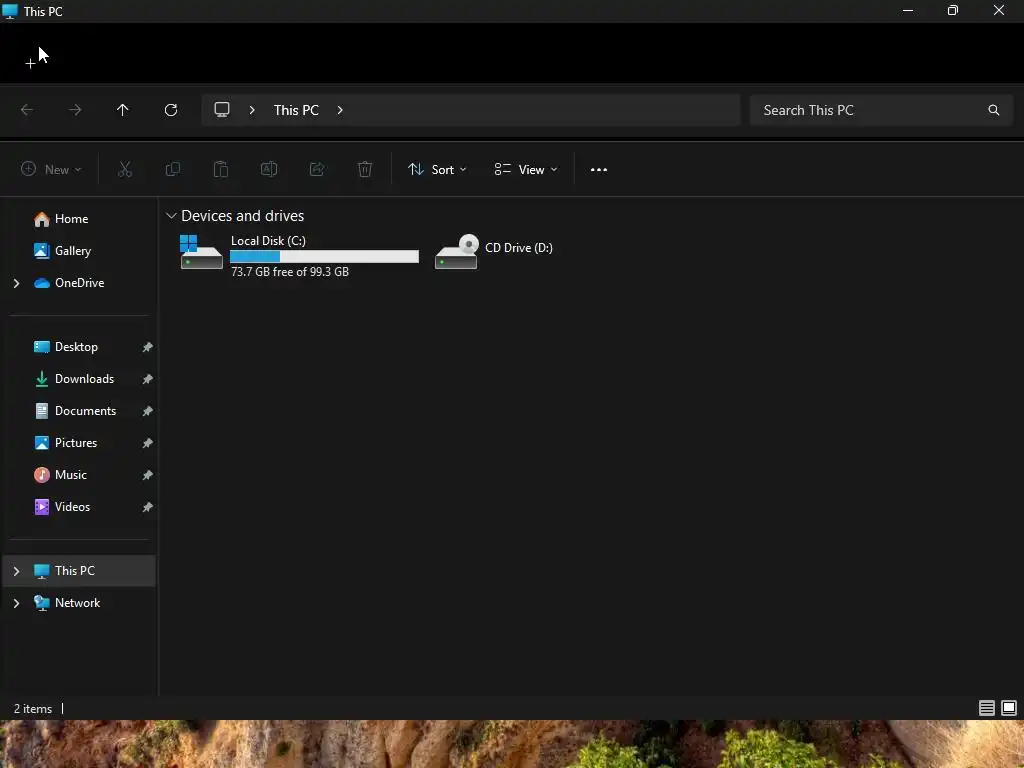The image size is (1024, 768).
Task: Click the 'Devices and drives' heading
Action: [x=242, y=216]
